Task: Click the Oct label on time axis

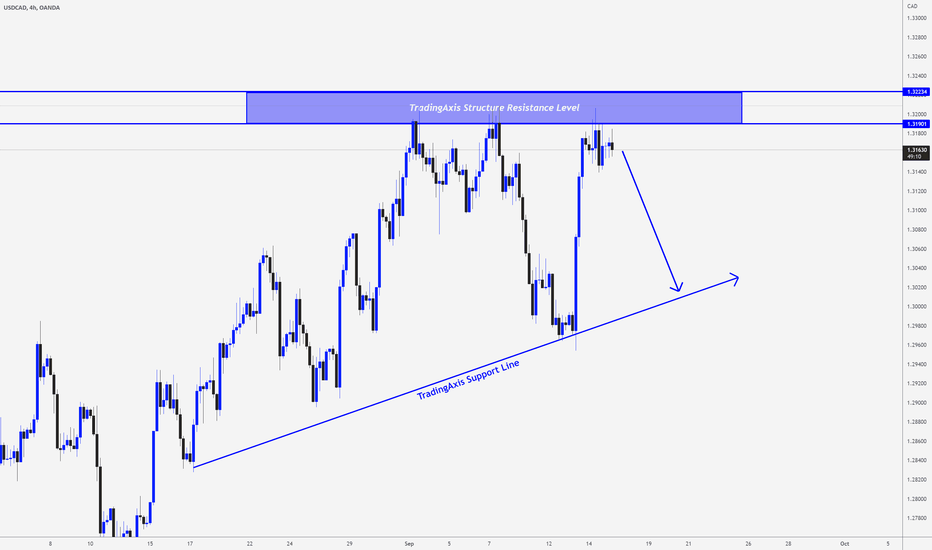Action: [x=844, y=543]
